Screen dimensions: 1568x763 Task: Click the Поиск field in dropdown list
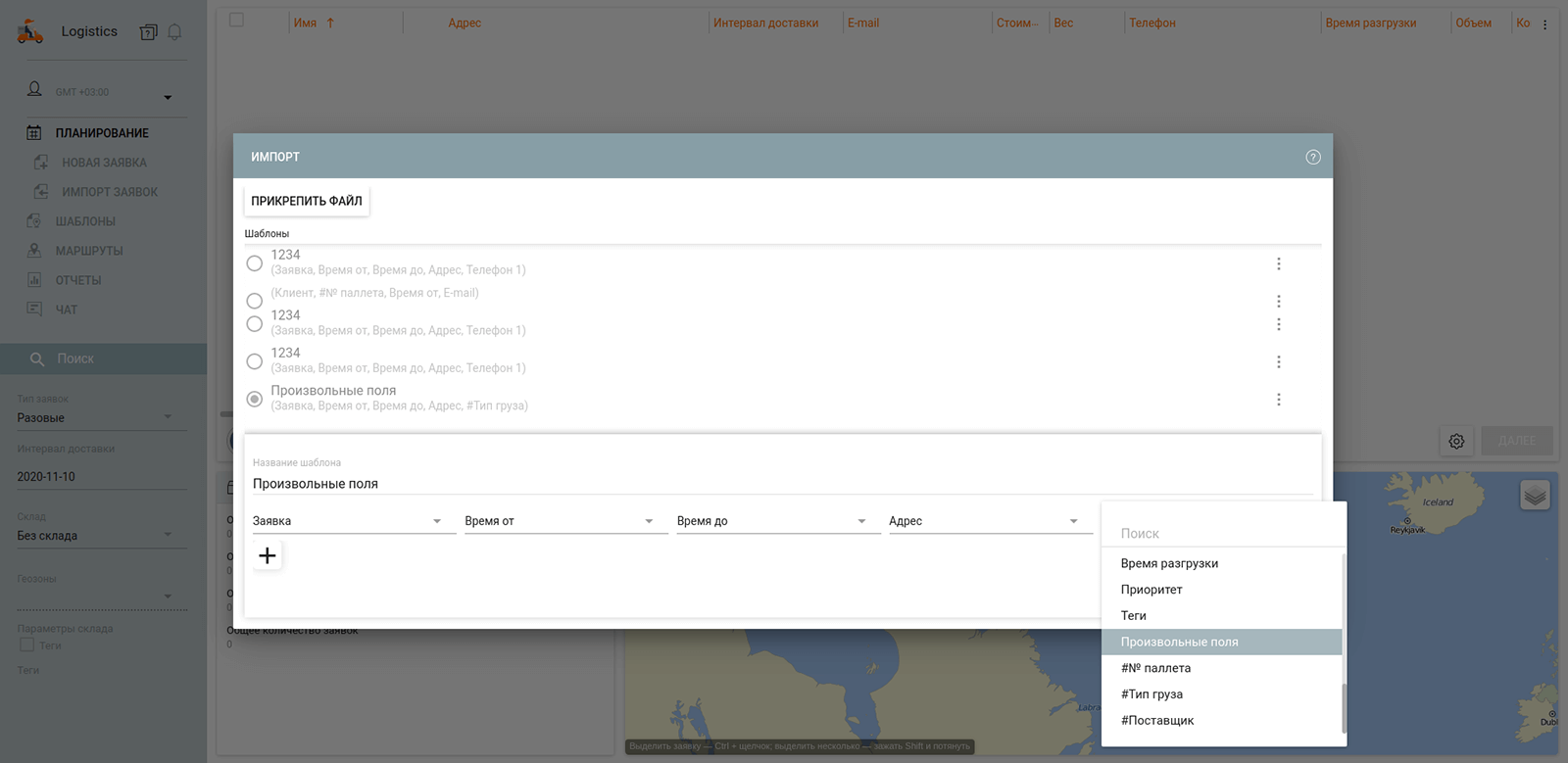pyautogui.click(x=1225, y=534)
